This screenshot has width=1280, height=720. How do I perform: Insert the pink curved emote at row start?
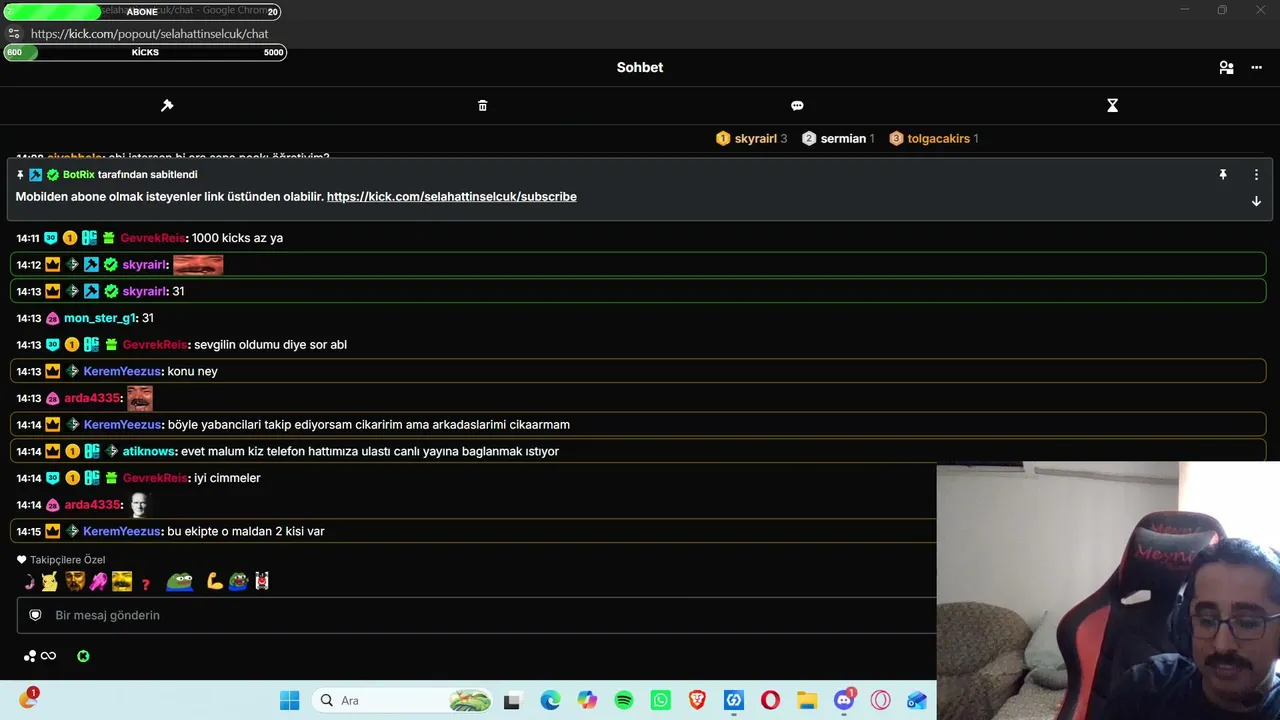29,581
